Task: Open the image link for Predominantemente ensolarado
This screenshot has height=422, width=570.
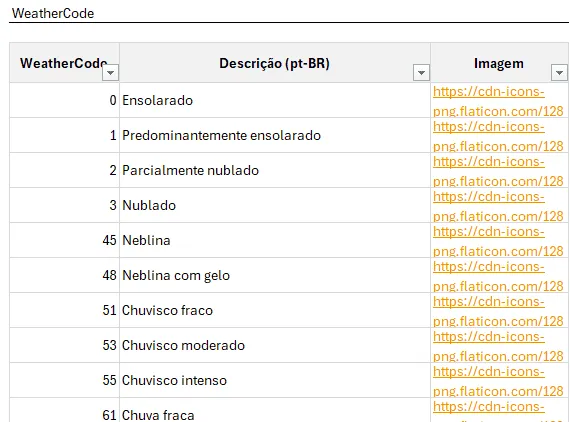Action: point(498,136)
